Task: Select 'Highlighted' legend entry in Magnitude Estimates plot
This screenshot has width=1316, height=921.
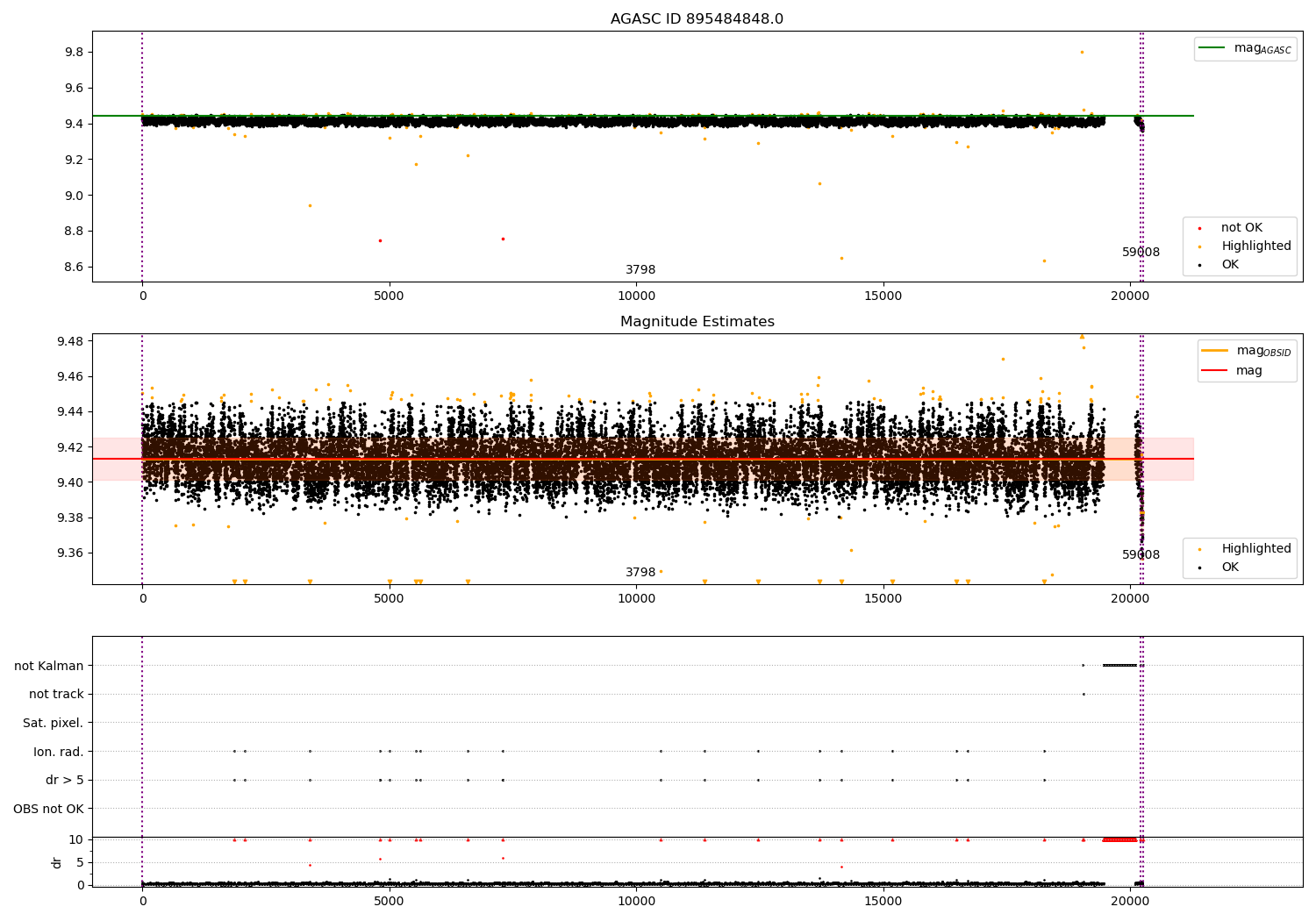Action: coord(1255,549)
